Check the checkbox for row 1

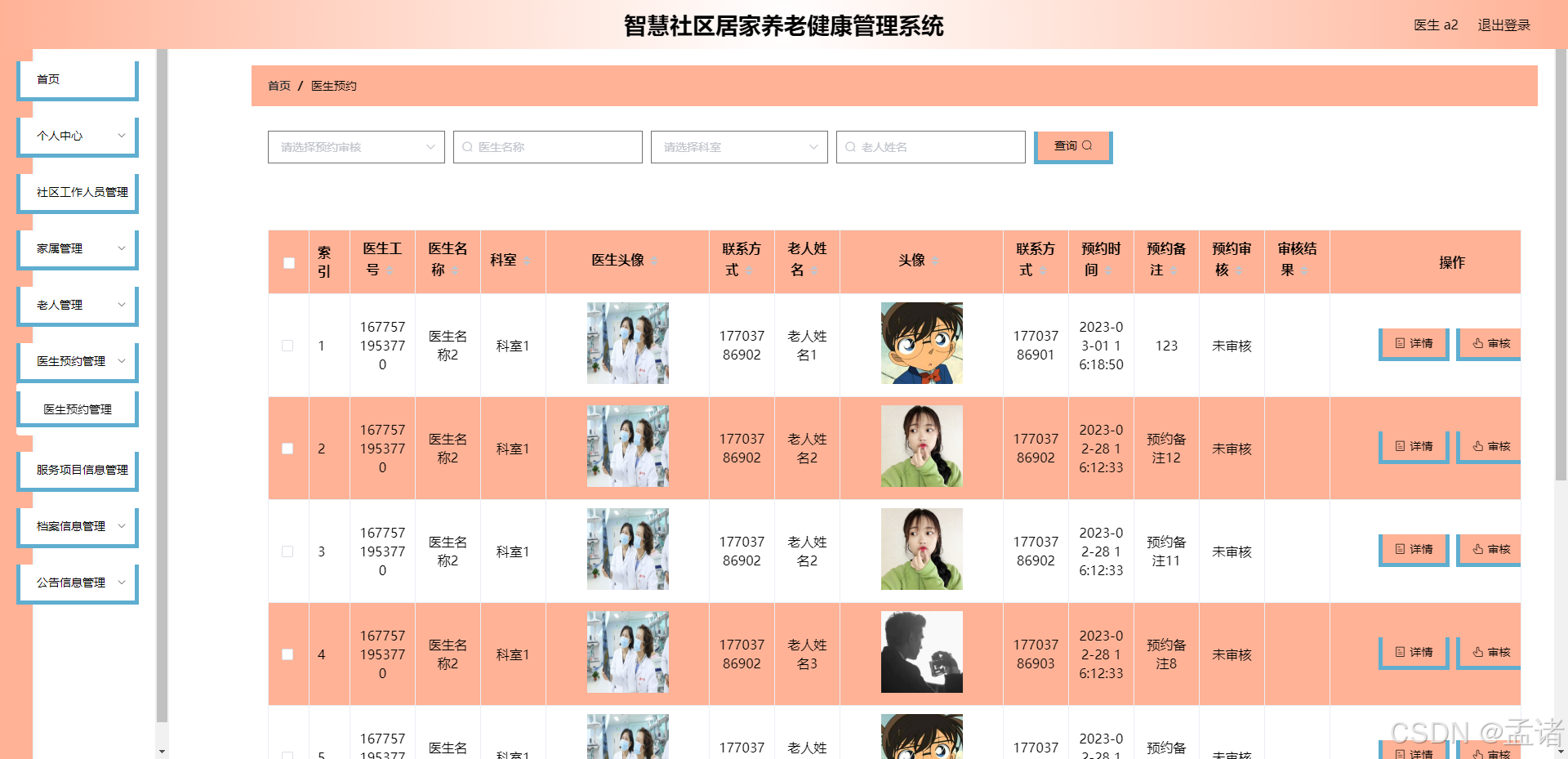(x=287, y=346)
